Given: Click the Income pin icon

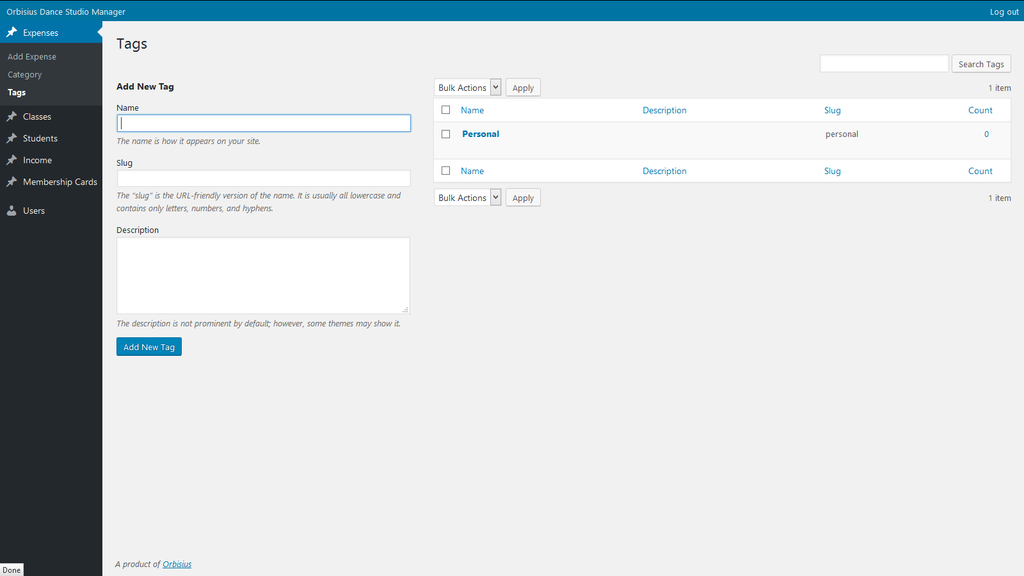Looking at the screenshot, I should (12, 160).
